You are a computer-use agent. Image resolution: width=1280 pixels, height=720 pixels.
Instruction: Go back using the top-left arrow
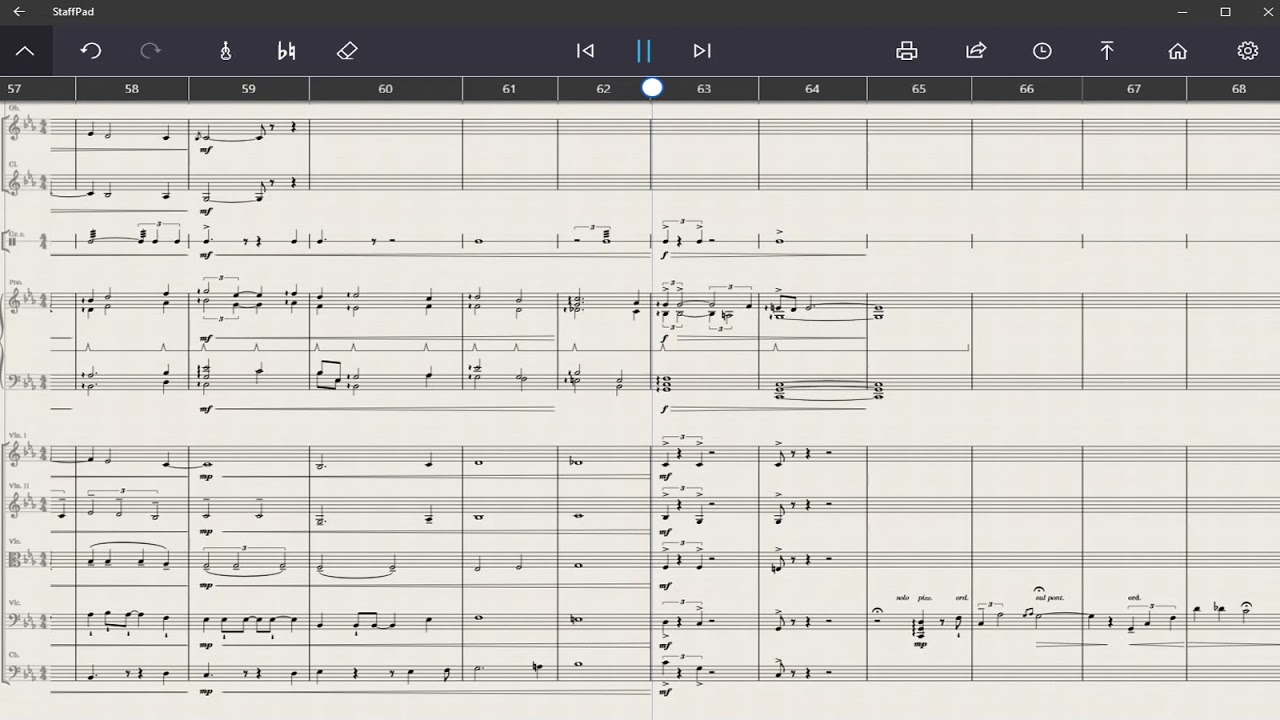click(19, 12)
